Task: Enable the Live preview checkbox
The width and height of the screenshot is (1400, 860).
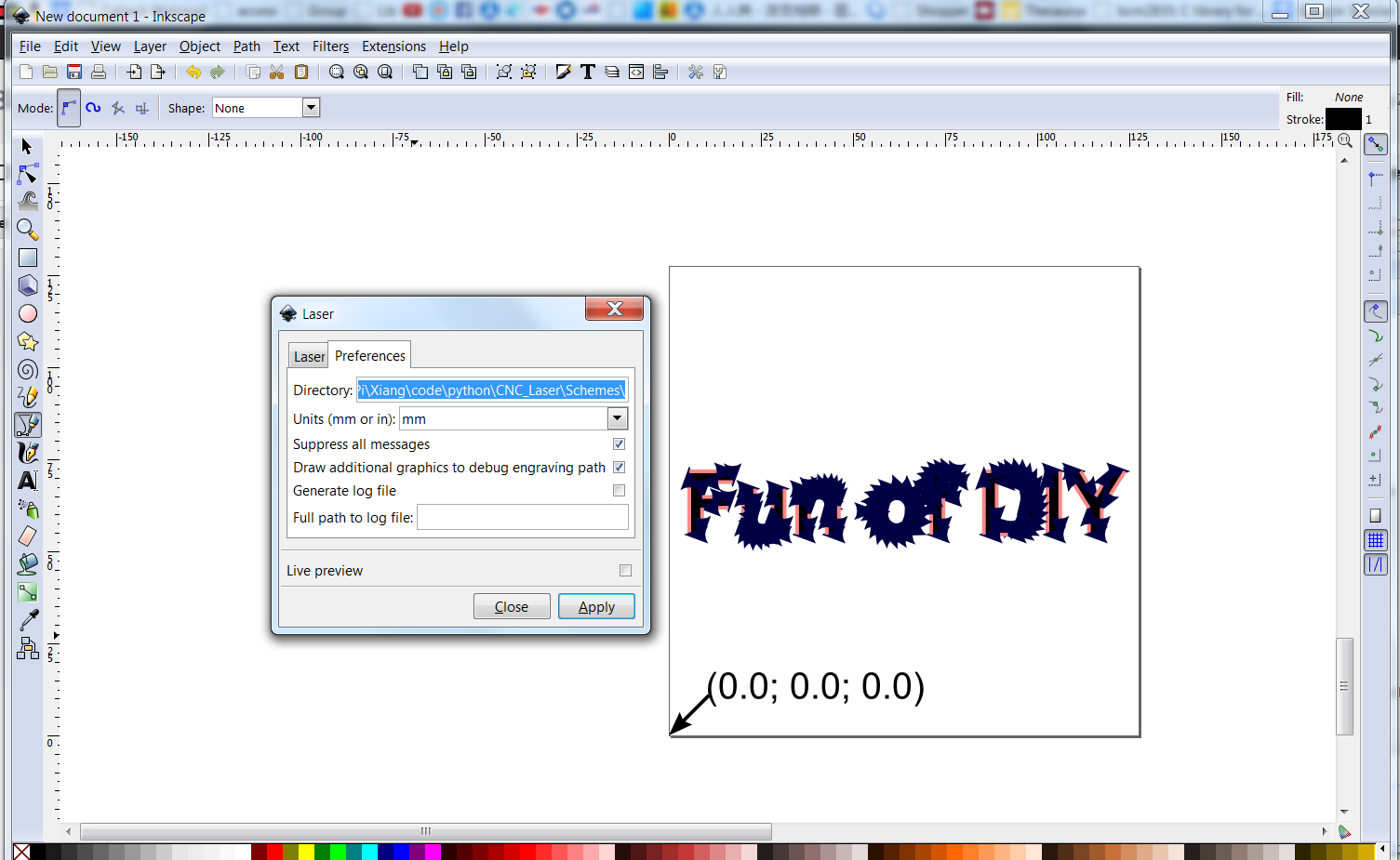Action: pyautogui.click(x=625, y=571)
